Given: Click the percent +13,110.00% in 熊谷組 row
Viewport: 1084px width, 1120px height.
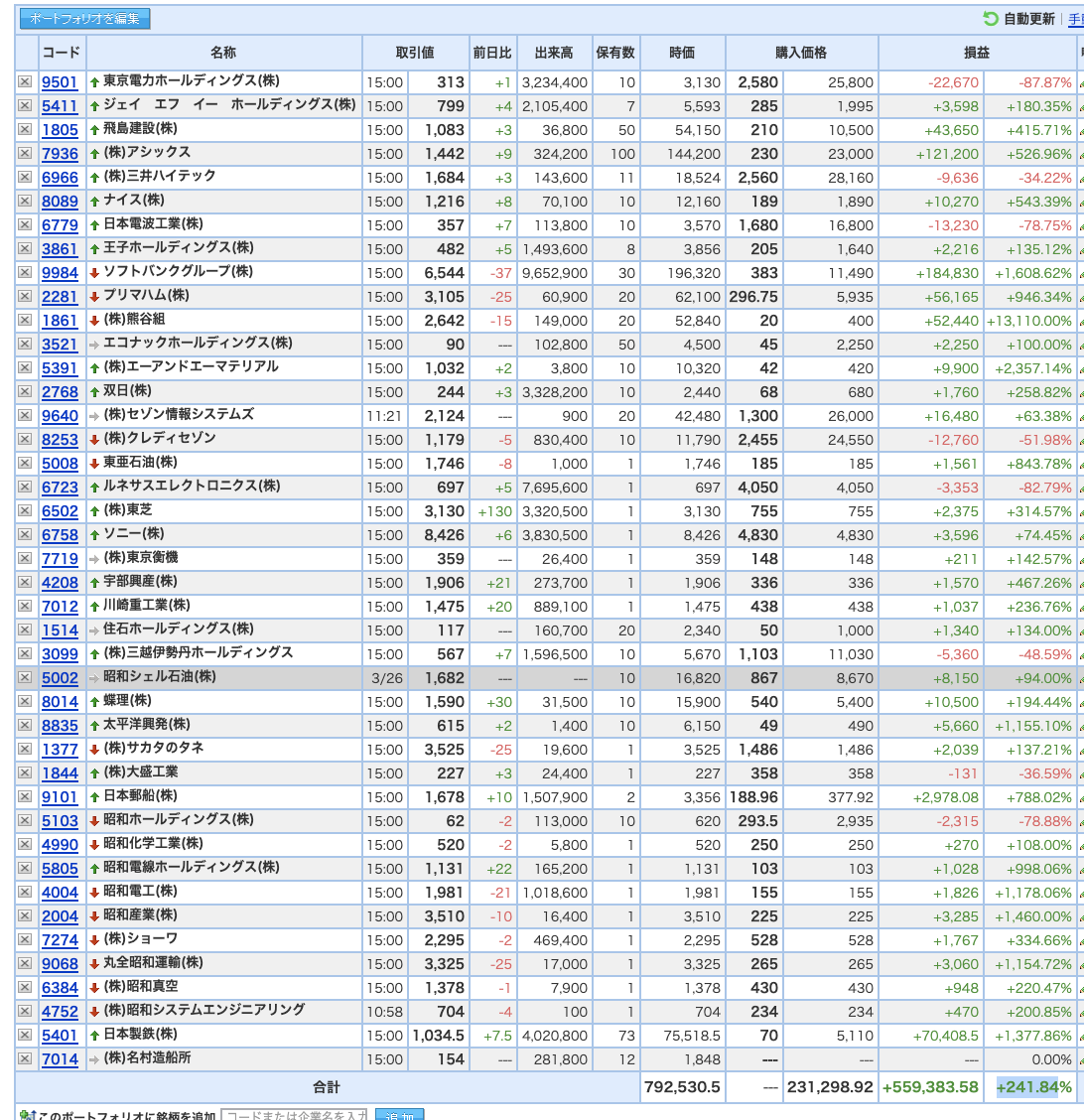Looking at the screenshot, I should (x=1029, y=321).
